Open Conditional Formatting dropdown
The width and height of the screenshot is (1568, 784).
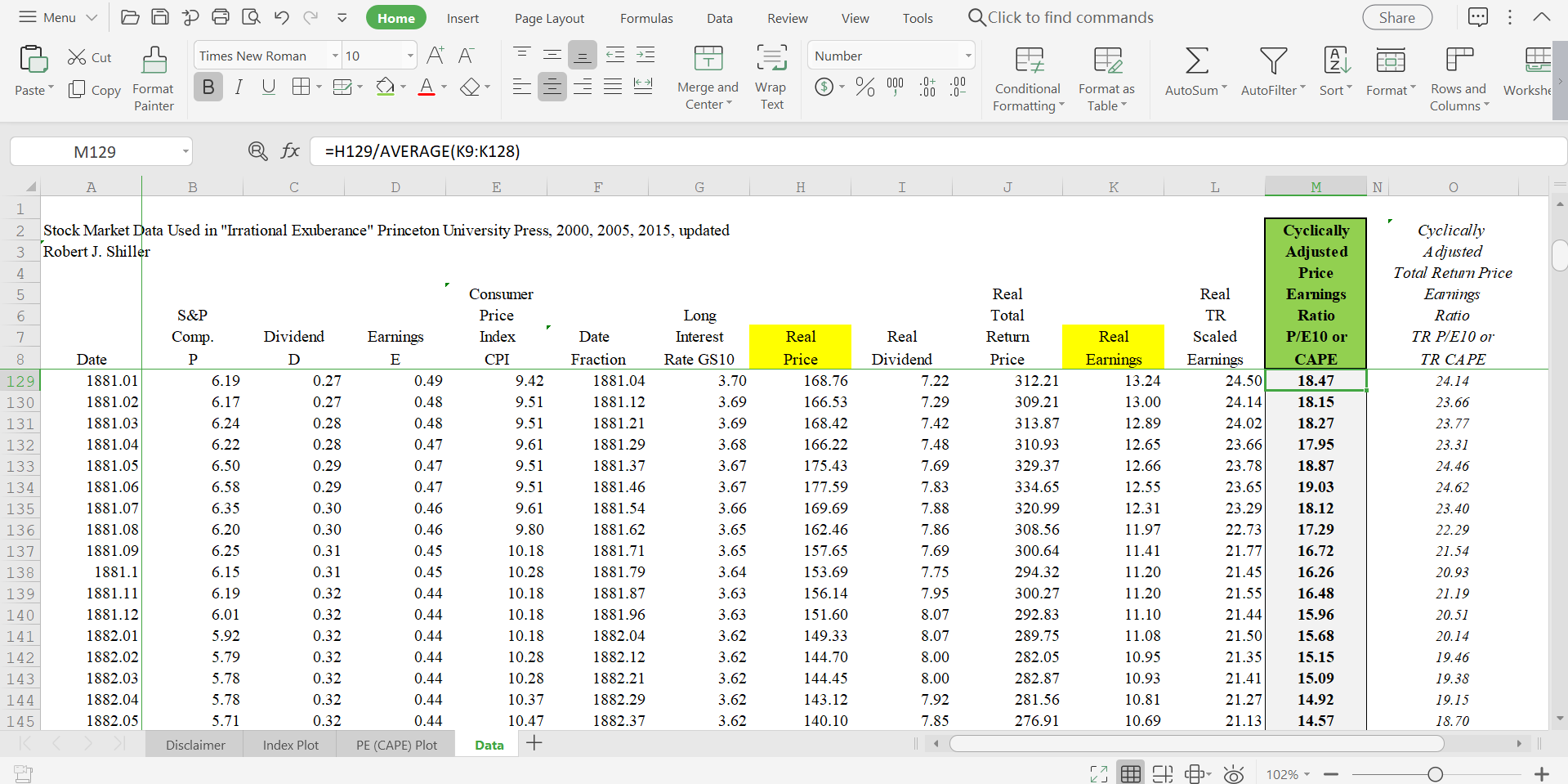(1028, 79)
